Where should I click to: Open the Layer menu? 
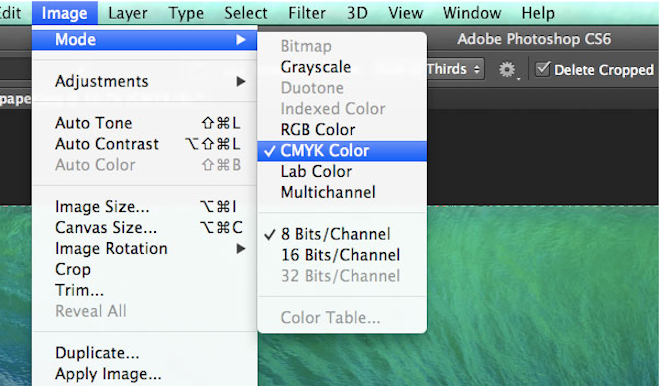[128, 13]
